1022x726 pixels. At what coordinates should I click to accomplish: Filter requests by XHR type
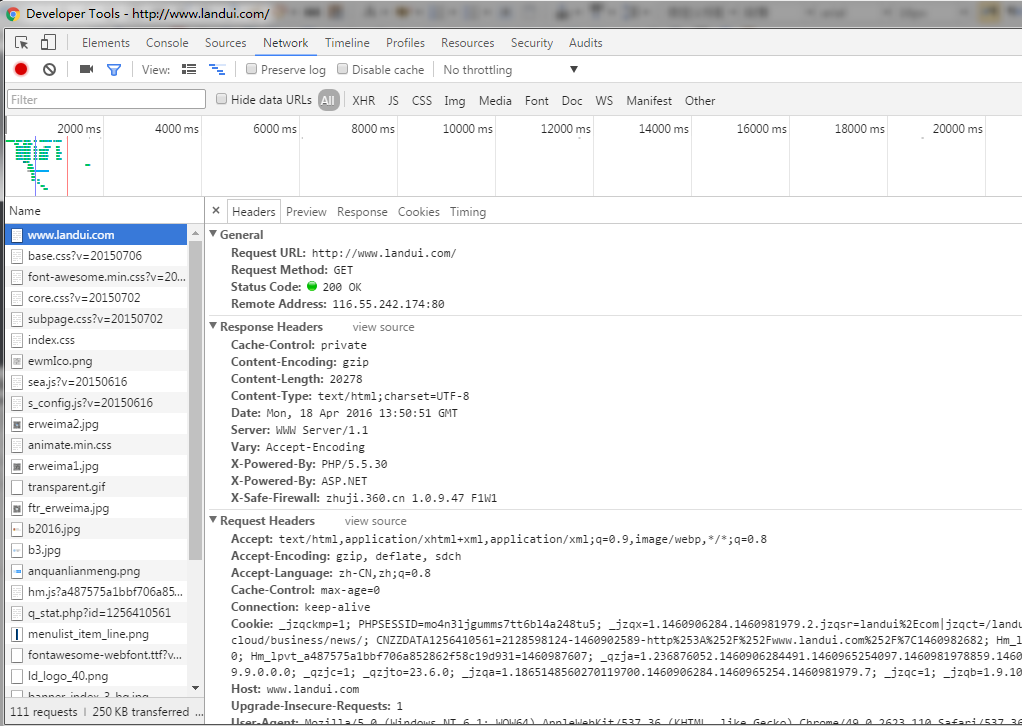[363, 100]
